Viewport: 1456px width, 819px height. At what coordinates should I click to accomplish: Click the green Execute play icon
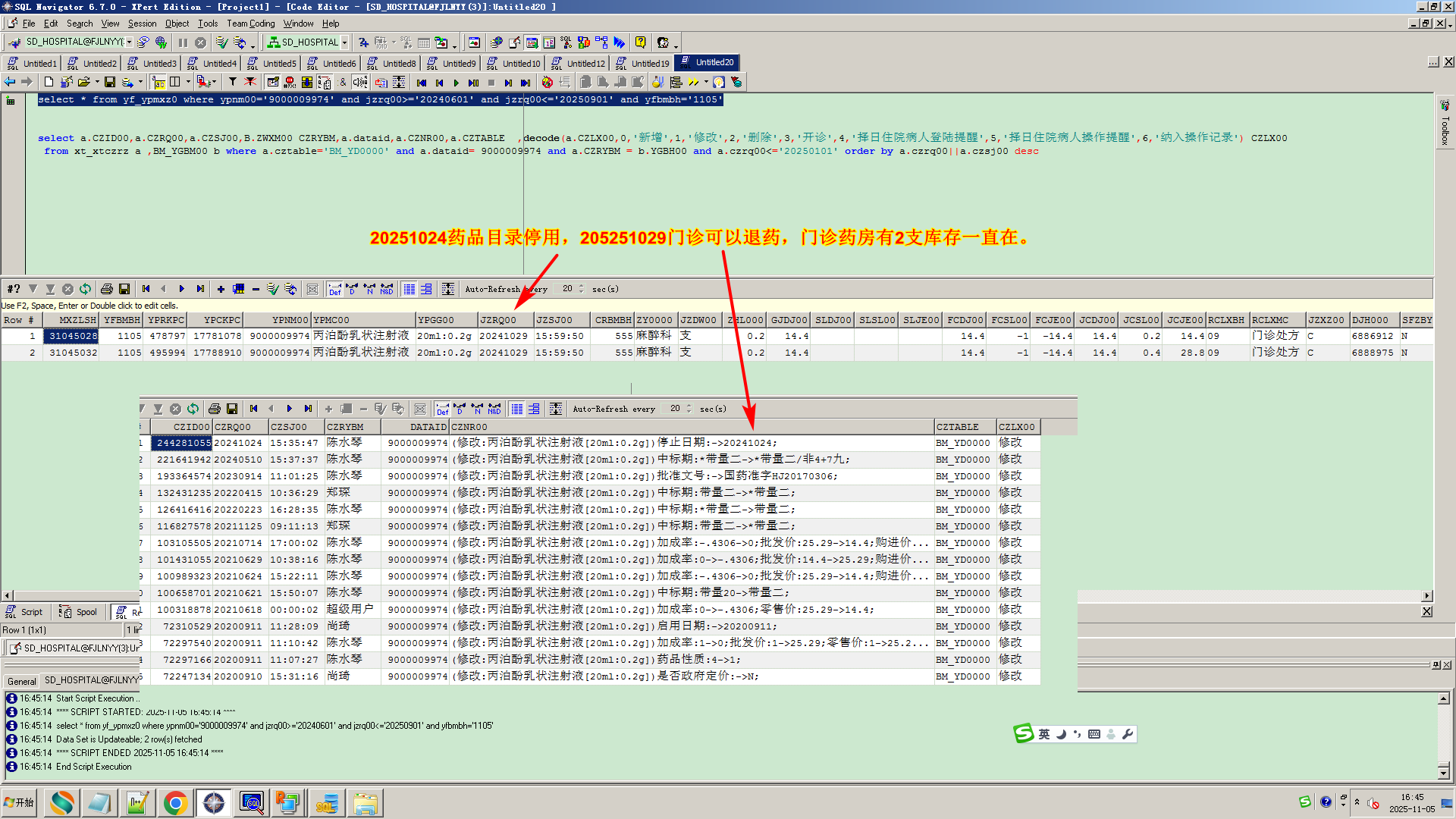(456, 83)
